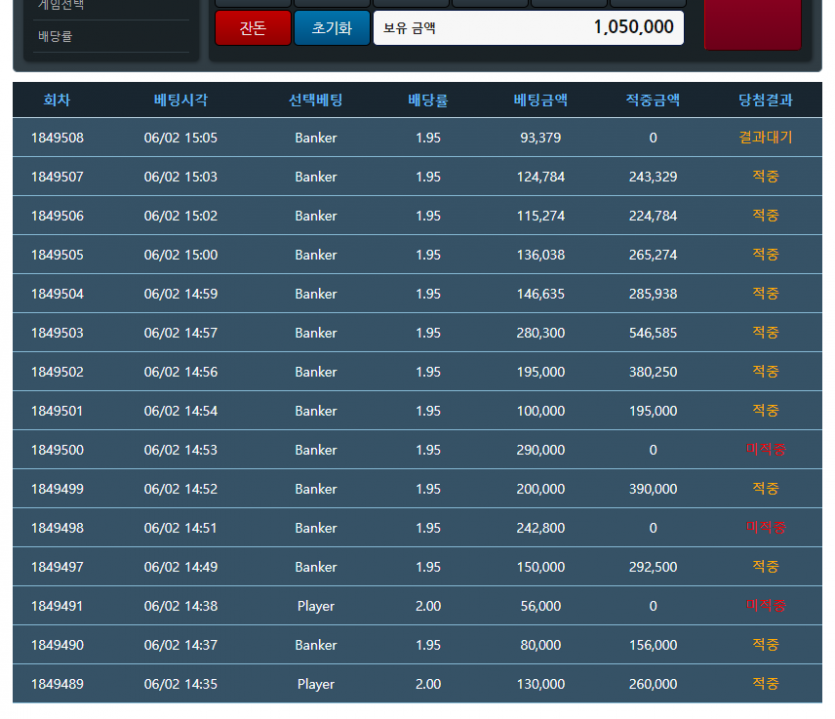The height and width of the screenshot is (719, 835).
Task: Click 적중 result for round 1849489
Action: point(765,683)
